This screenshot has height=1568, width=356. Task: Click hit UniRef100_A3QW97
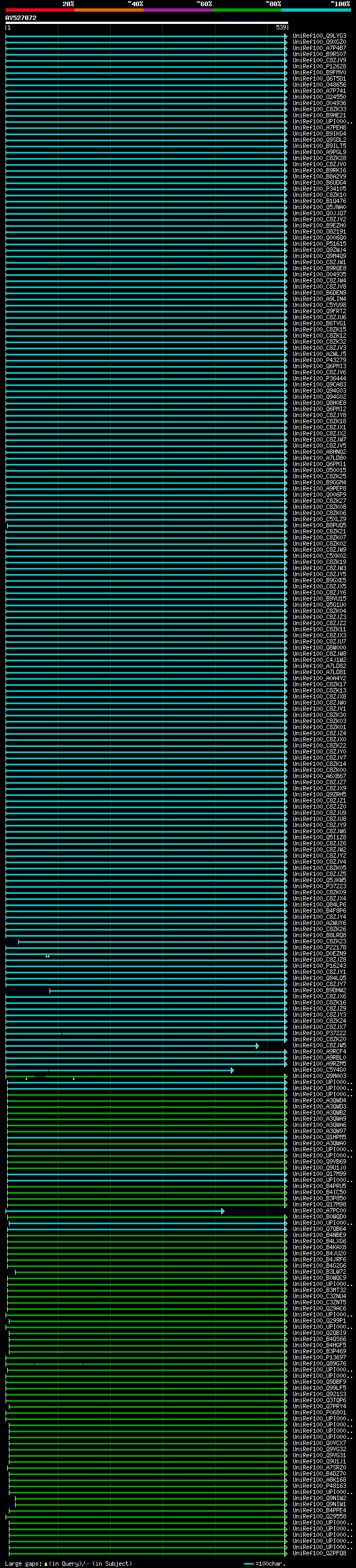[319, 1131]
